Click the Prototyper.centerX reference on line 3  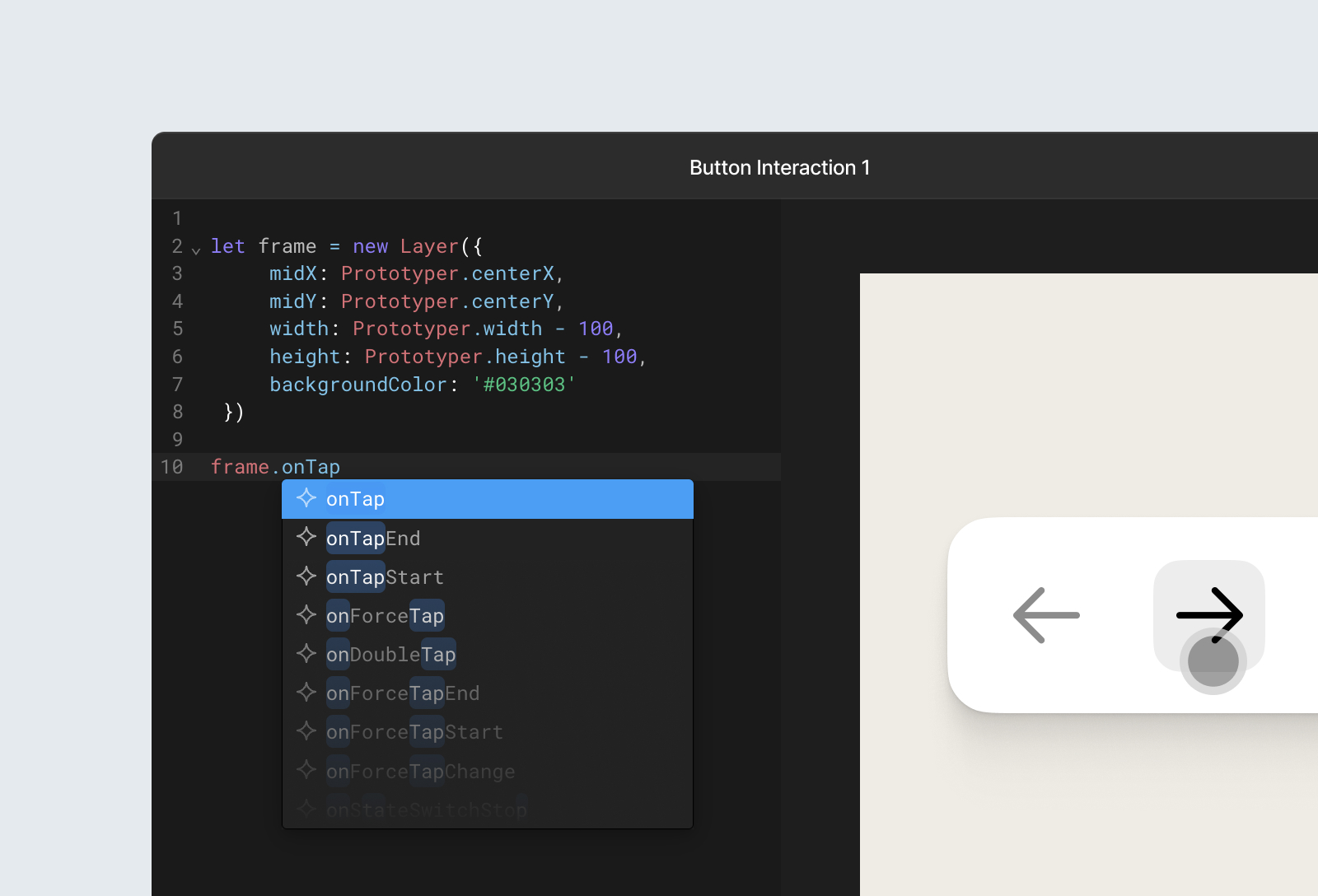pos(448,273)
